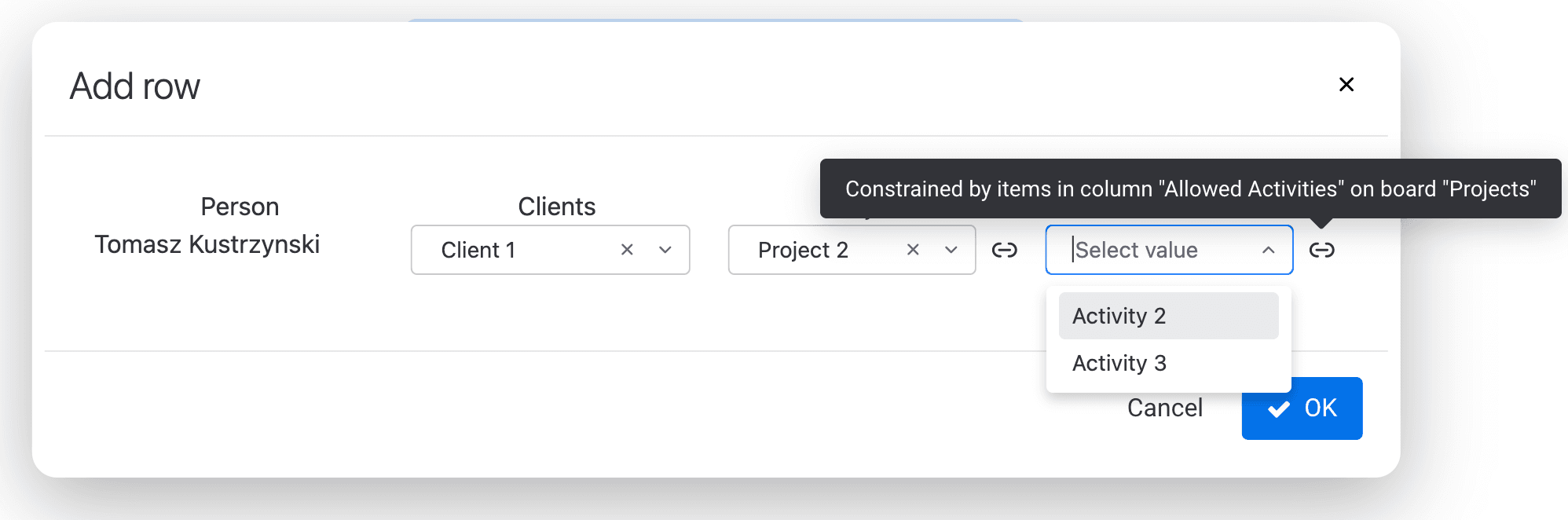Clear the Client 1 selection

(627, 250)
